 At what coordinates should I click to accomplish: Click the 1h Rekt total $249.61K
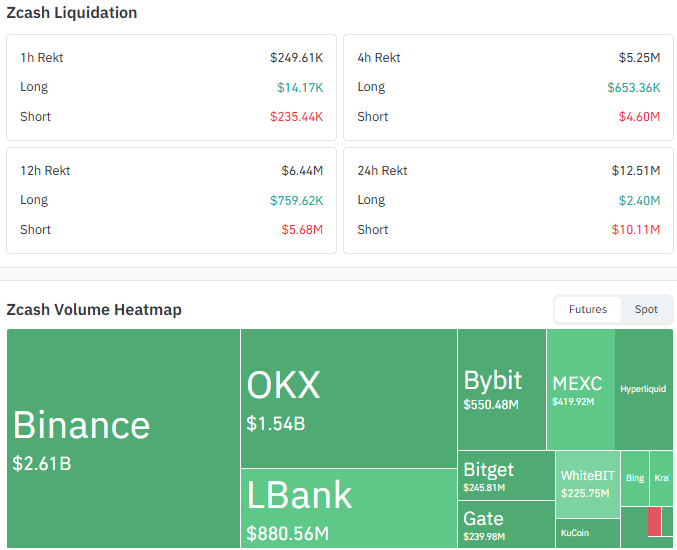point(296,57)
